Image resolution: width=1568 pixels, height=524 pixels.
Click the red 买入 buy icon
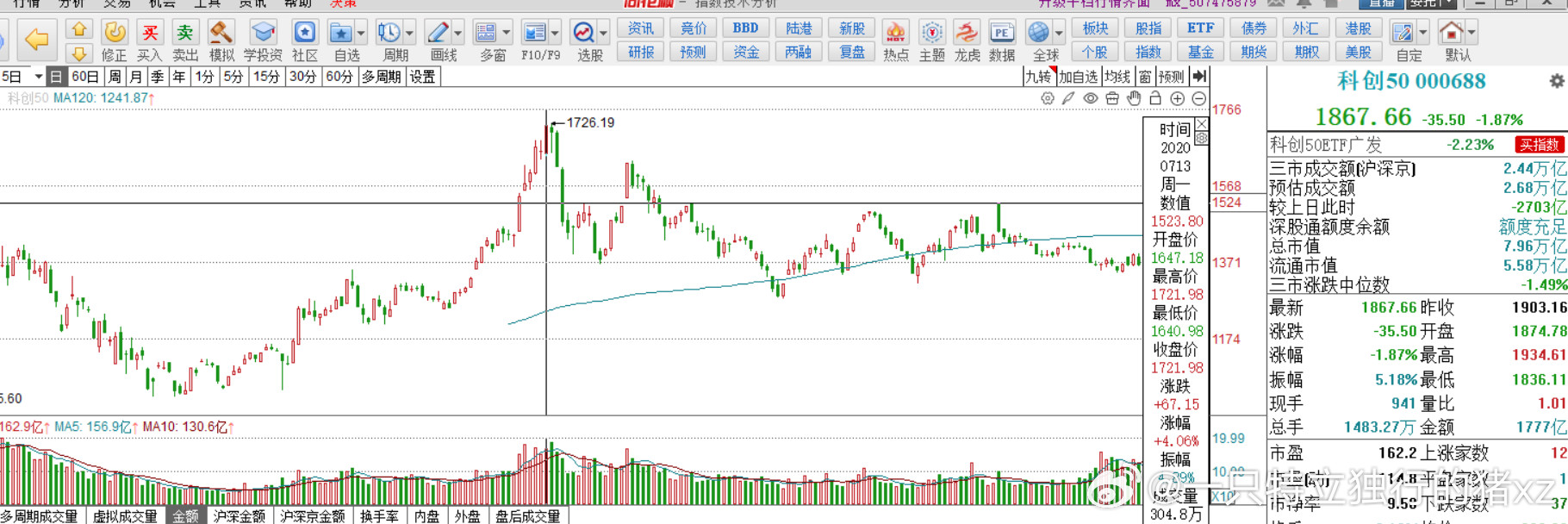point(150,33)
